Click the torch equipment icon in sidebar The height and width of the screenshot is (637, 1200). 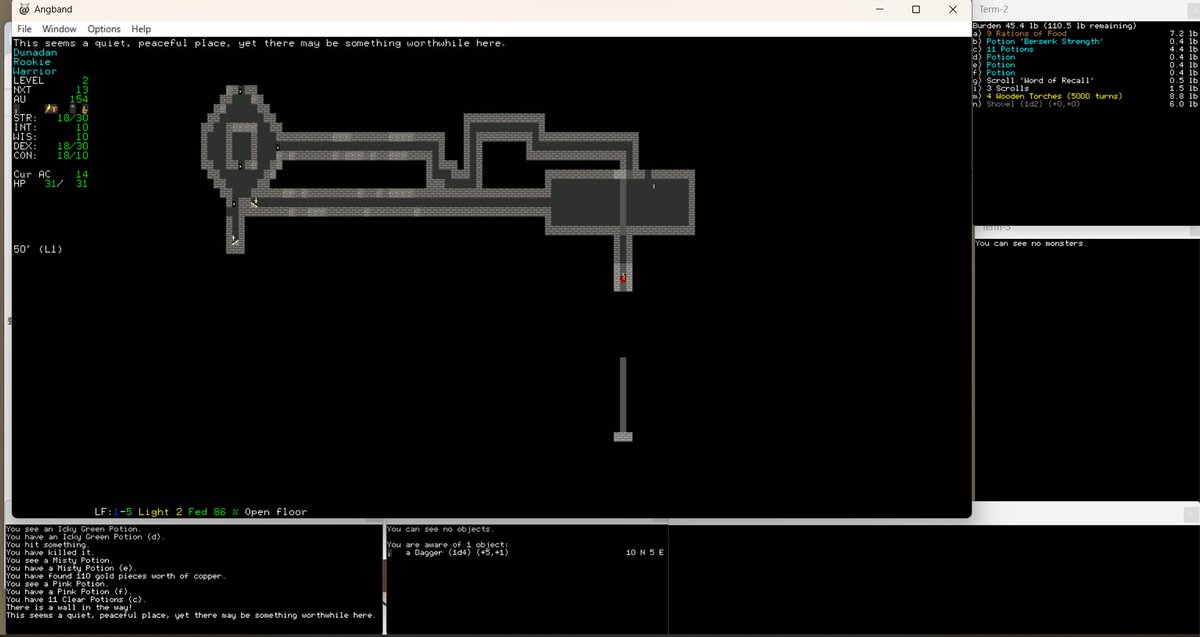47,108
